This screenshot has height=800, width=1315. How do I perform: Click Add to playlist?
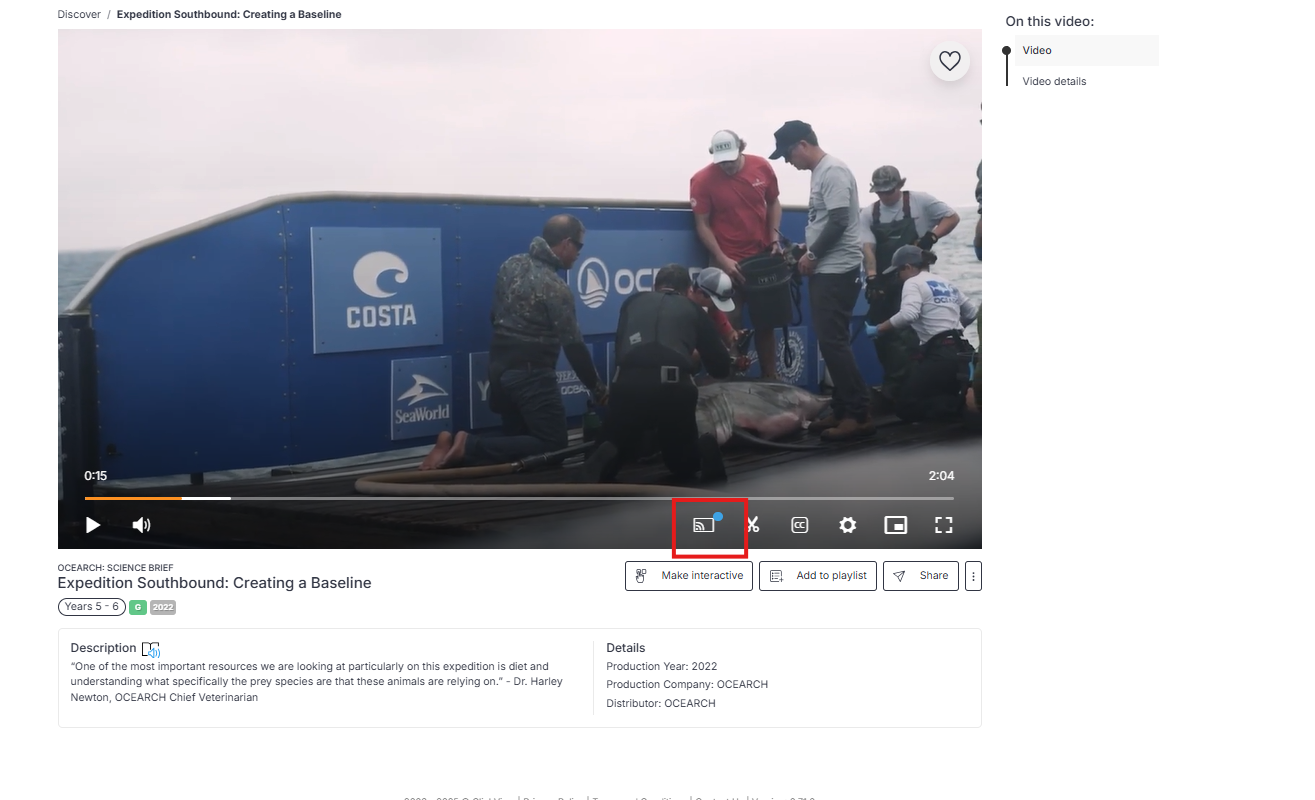click(818, 576)
